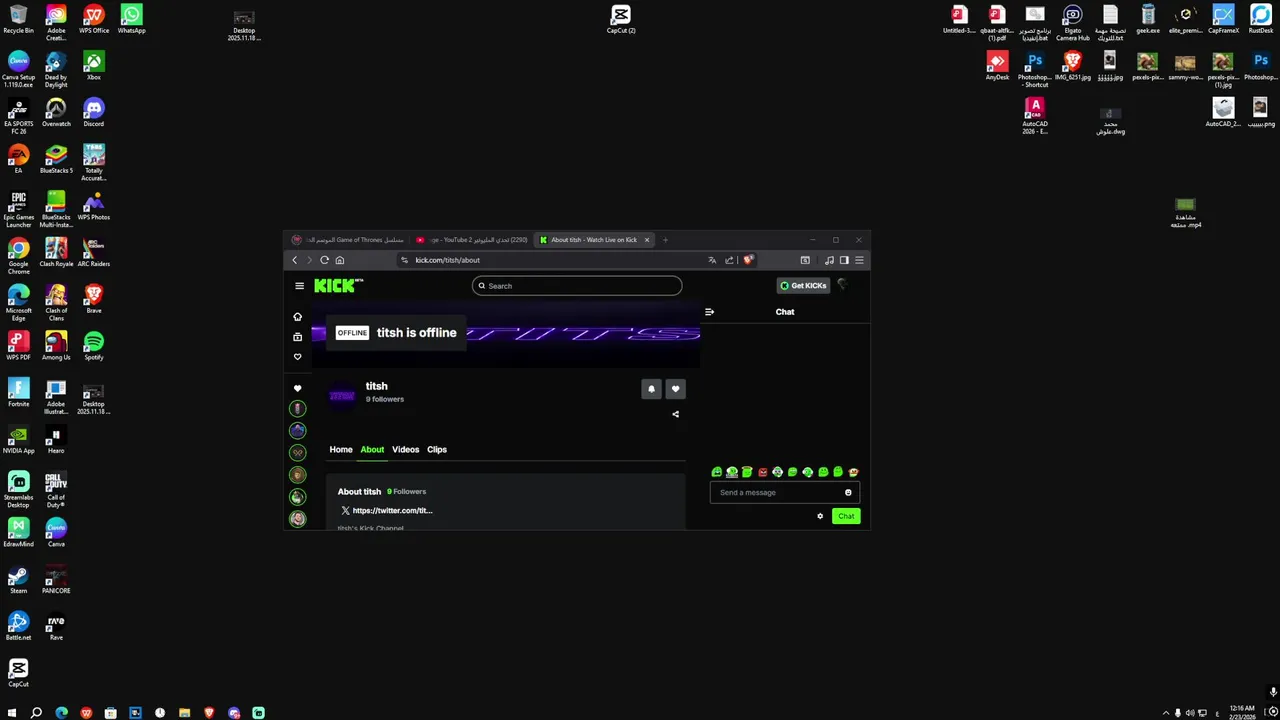
Task: Switch to the YouTube browser tab
Action: [x=471, y=240]
